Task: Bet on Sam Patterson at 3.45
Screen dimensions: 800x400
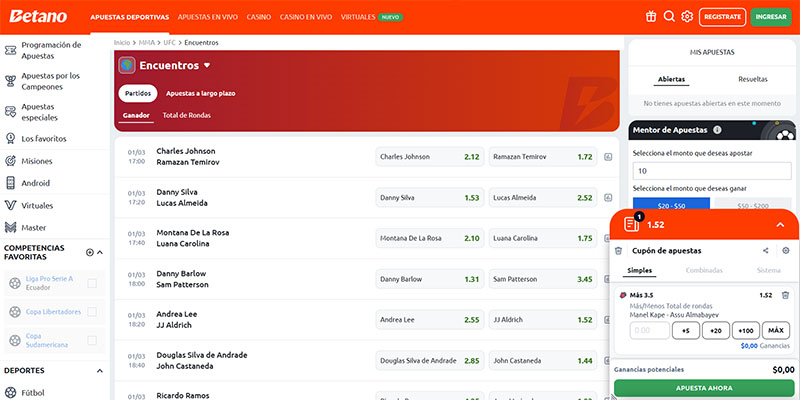Action: [543, 279]
